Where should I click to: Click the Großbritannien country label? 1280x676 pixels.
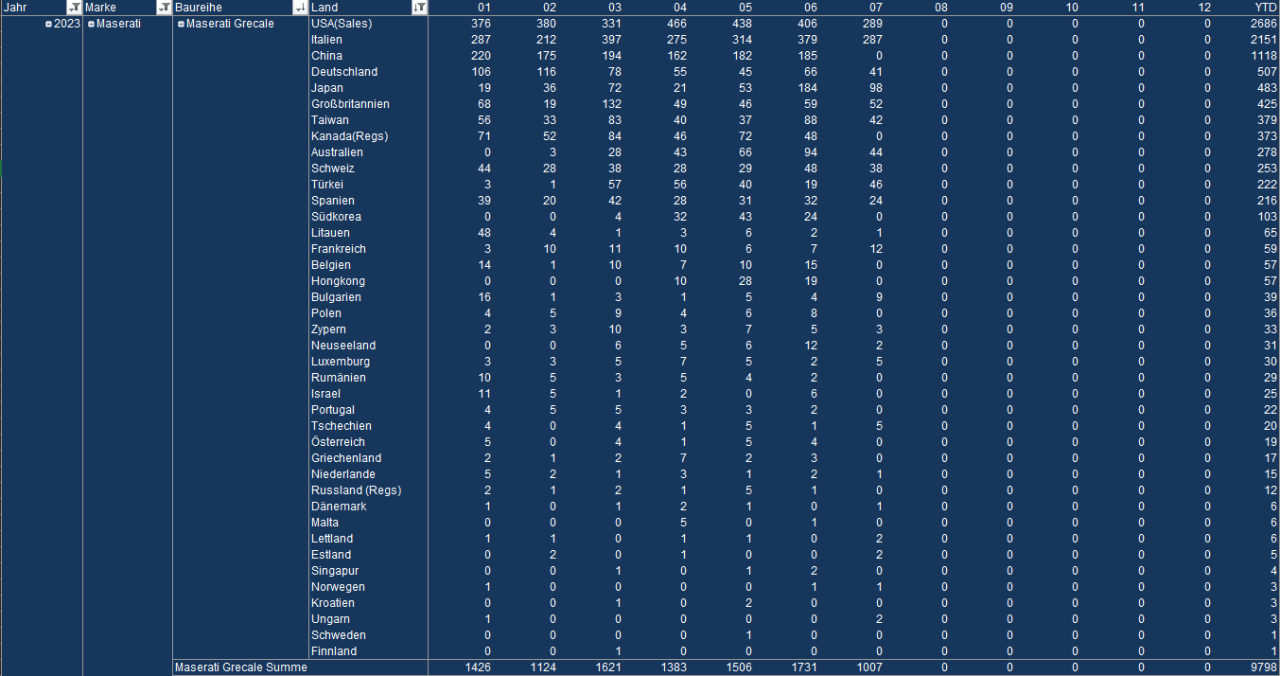[350, 104]
